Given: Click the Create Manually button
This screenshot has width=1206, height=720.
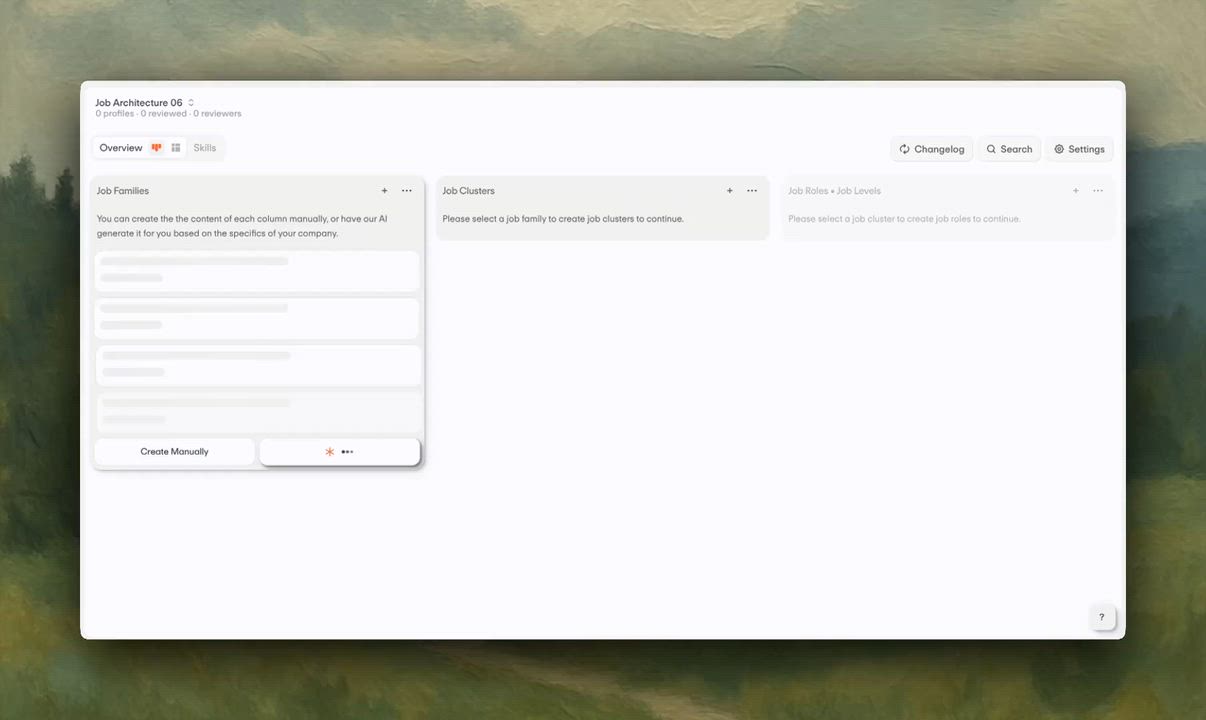Looking at the screenshot, I should [175, 452].
